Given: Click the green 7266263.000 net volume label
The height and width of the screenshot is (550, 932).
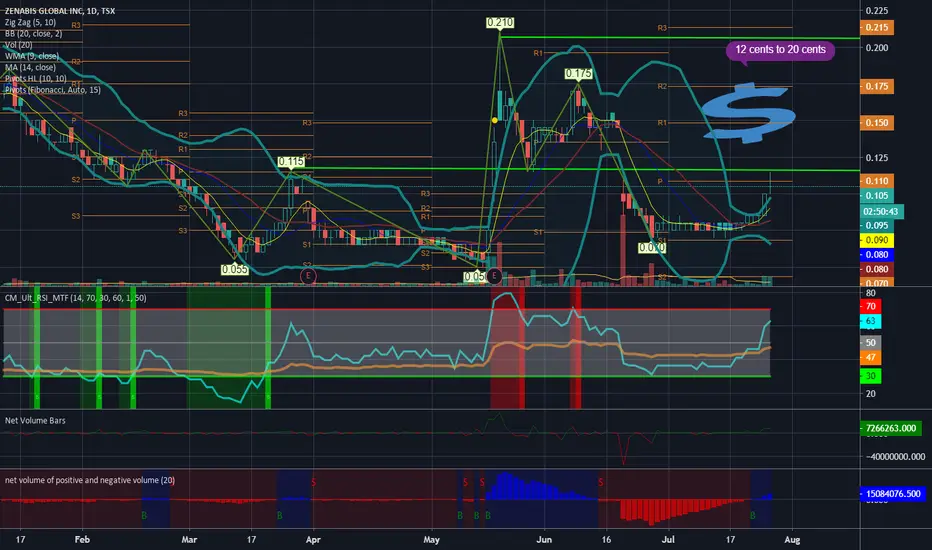Looking at the screenshot, I should [891, 428].
